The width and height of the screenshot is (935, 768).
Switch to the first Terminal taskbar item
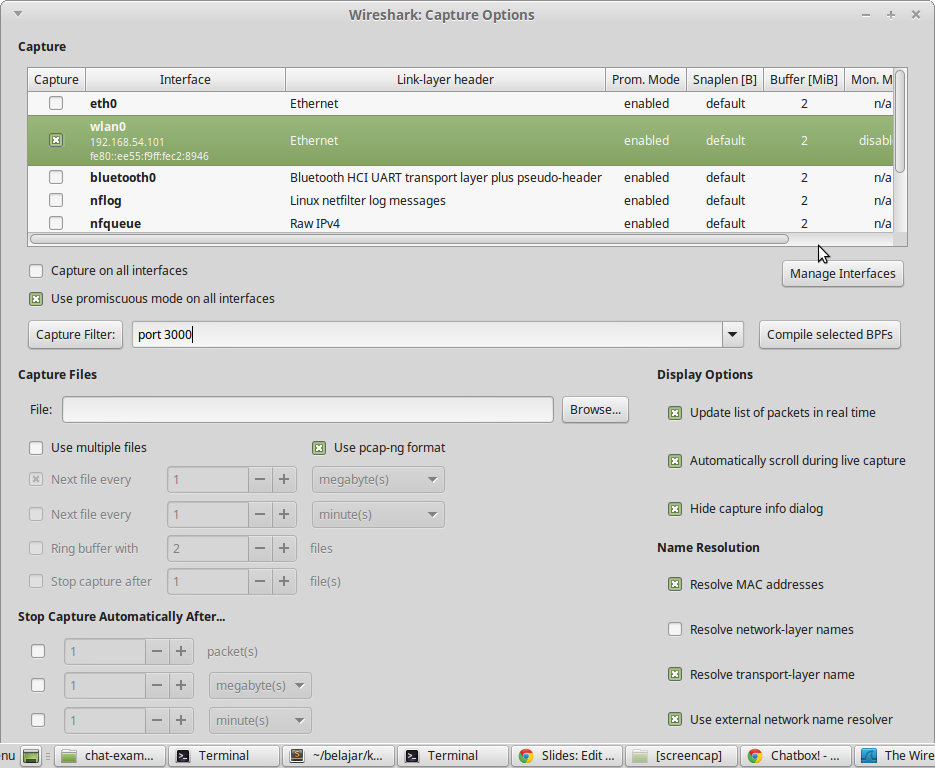224,756
